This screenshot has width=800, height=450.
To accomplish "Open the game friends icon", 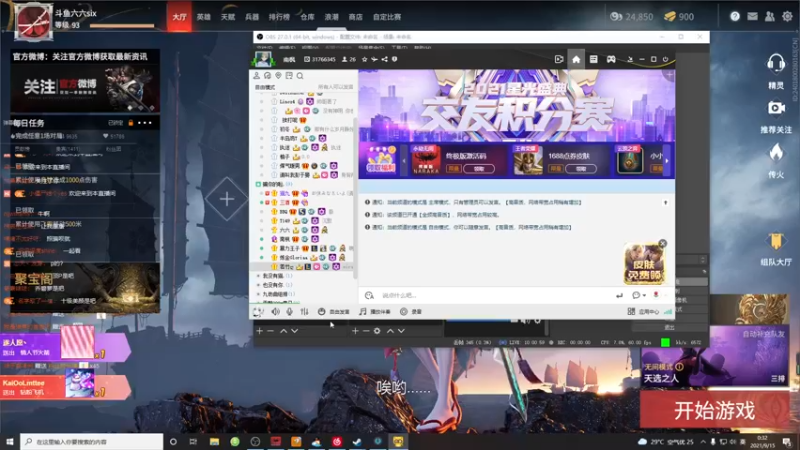I will [x=769, y=16].
